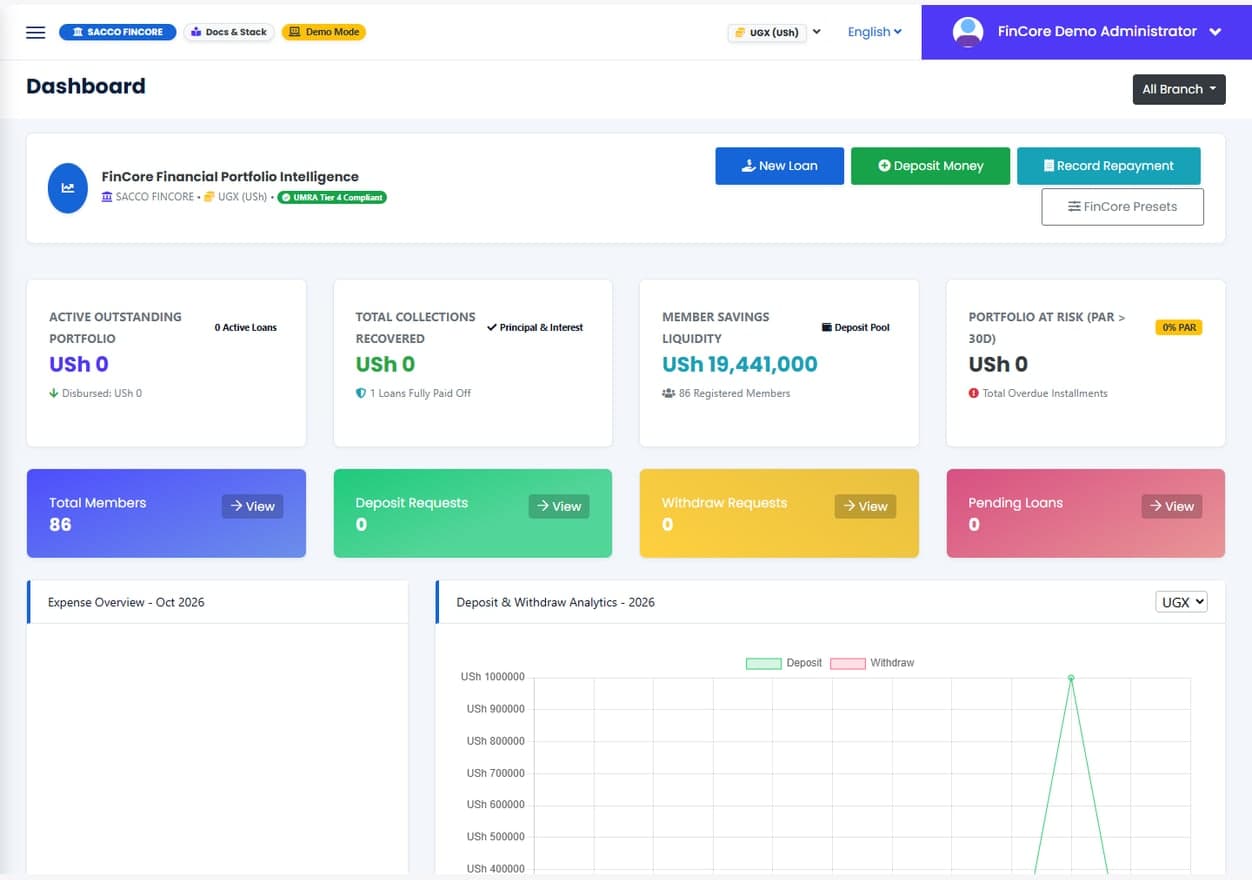Click the FinCore Financial Portfolio Intelligence title
The image size is (1252, 880).
pos(230,176)
